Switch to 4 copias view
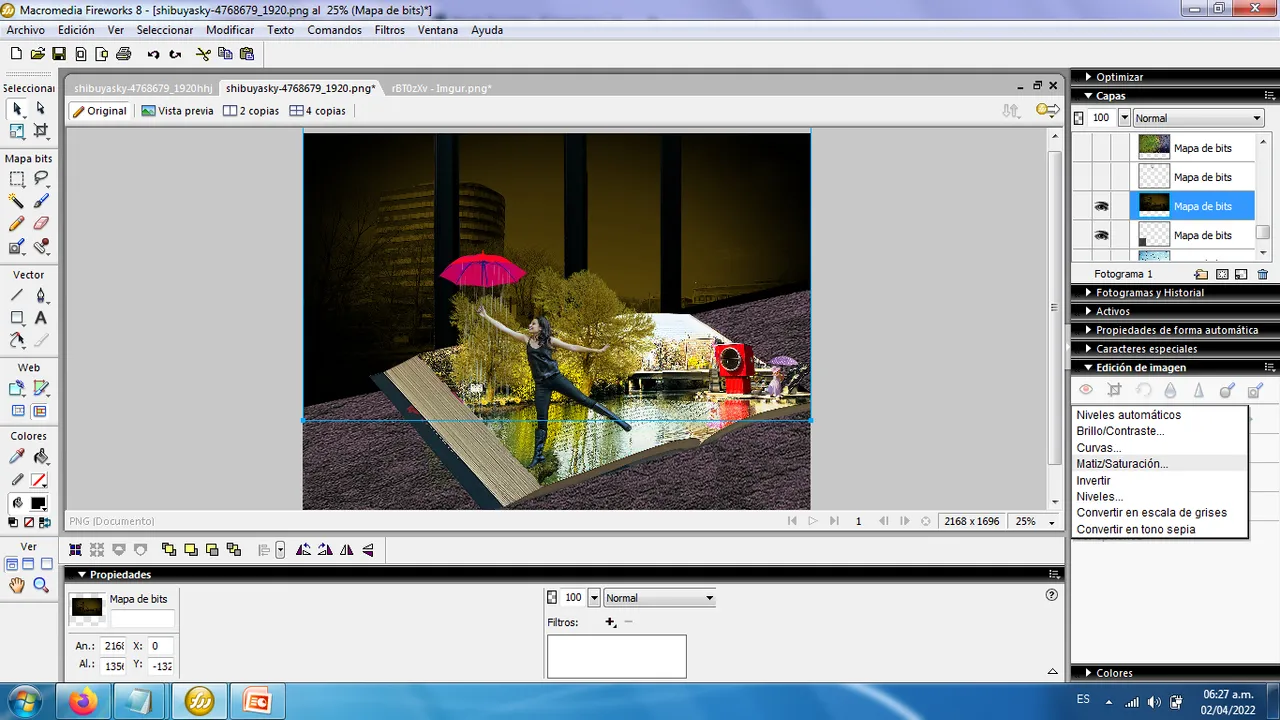1280x720 pixels. click(x=317, y=111)
